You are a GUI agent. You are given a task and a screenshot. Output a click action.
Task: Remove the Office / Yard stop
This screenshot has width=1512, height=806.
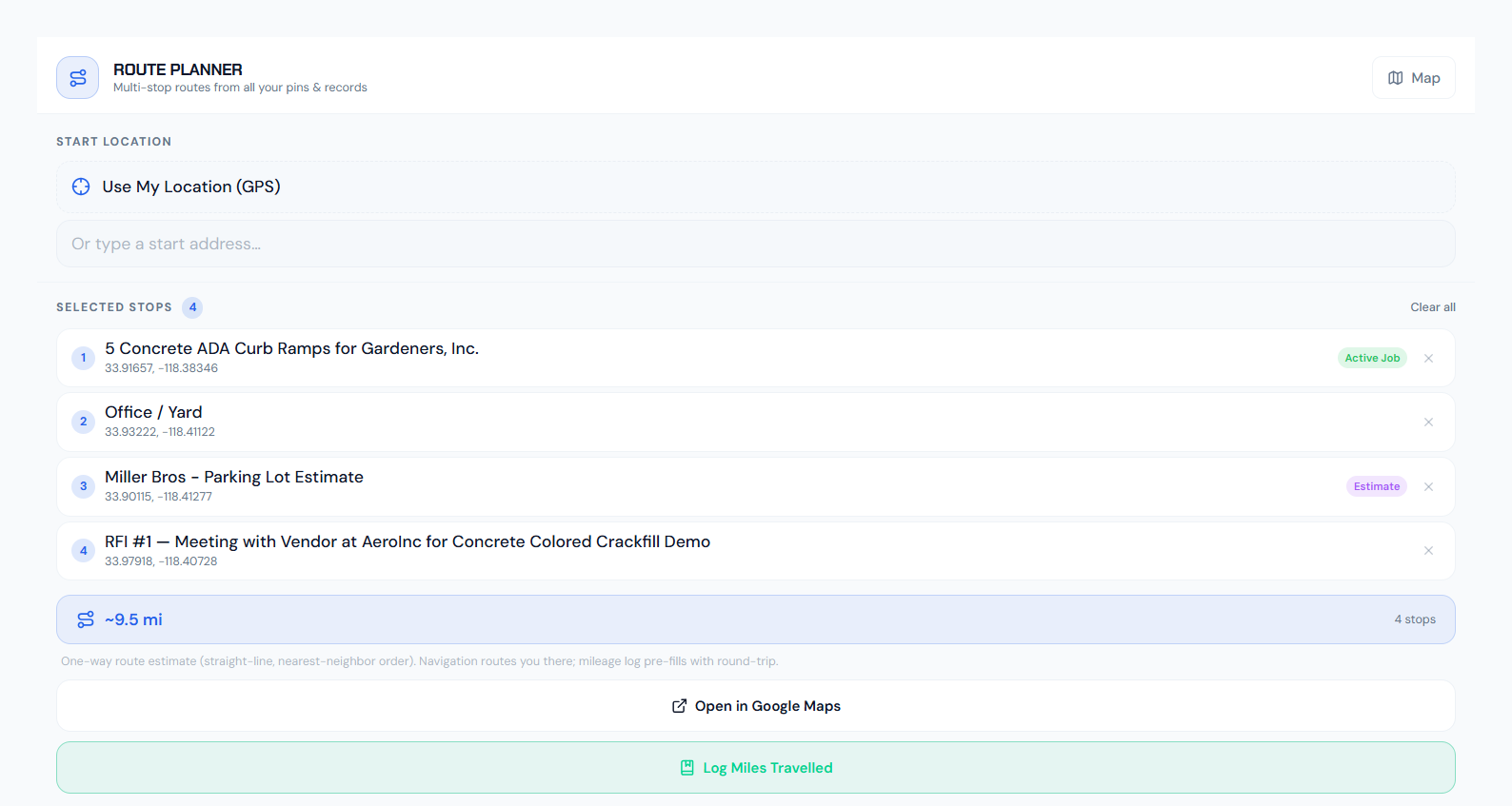point(1428,422)
